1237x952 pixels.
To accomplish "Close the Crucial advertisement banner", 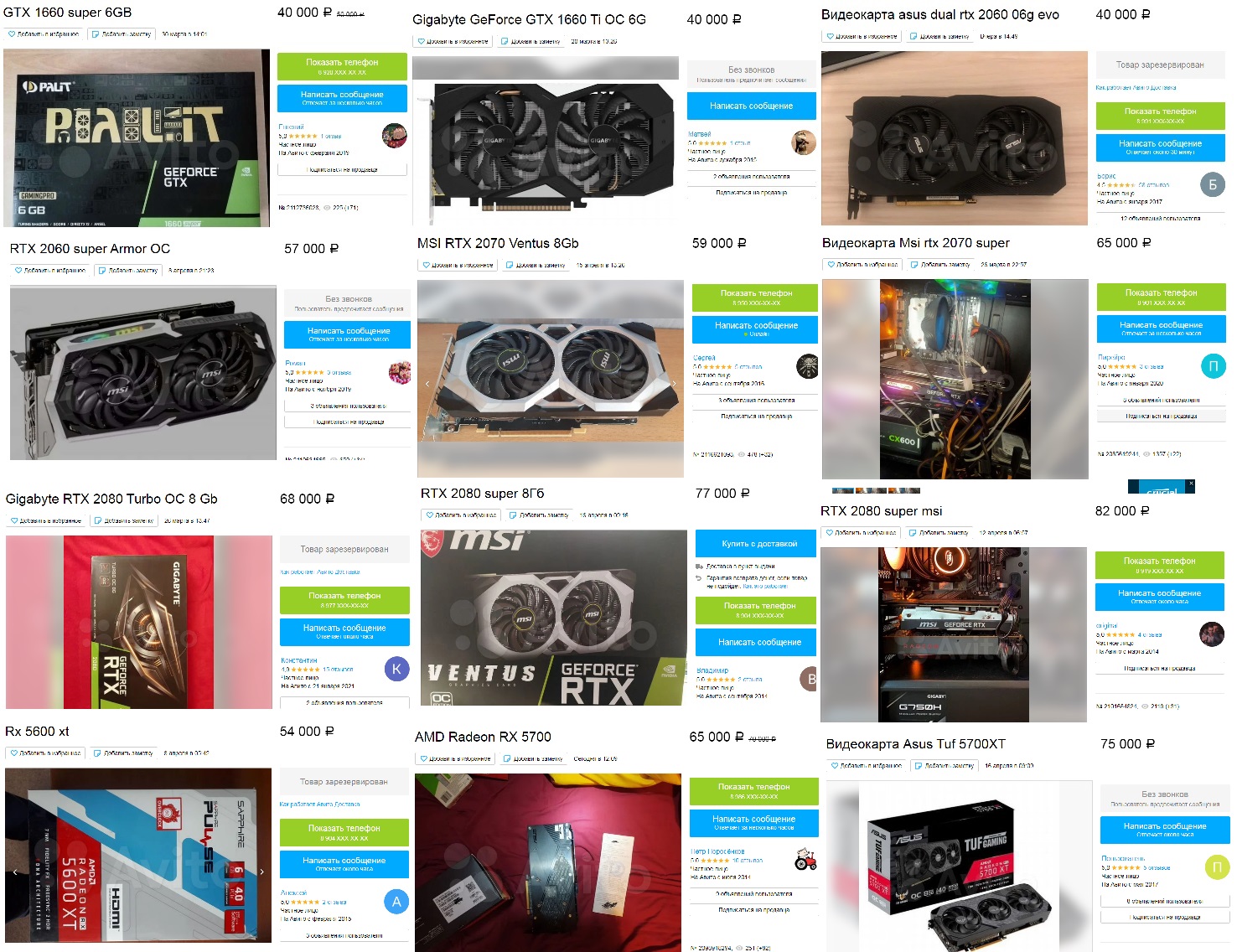I will point(1190,484).
